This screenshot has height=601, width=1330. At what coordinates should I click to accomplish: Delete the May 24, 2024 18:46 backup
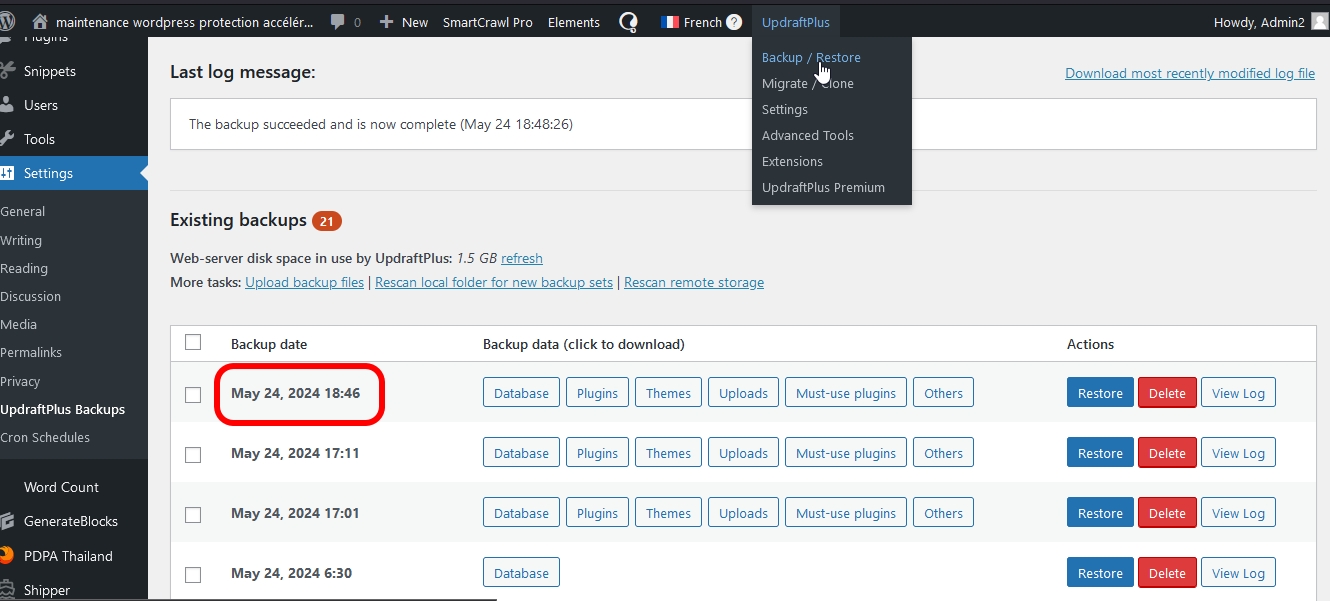(1167, 393)
